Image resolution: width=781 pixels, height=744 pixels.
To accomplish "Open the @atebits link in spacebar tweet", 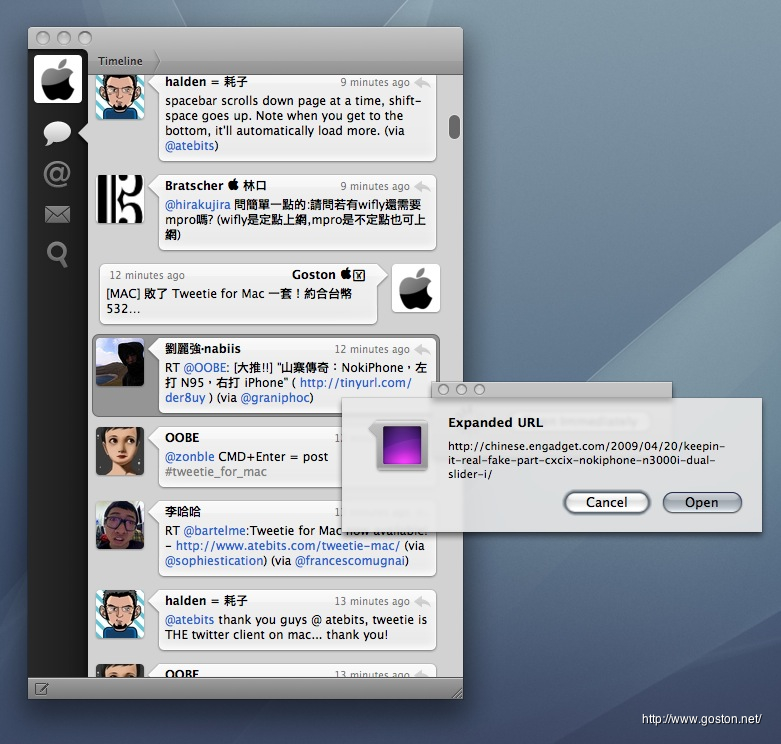I will pos(190,146).
